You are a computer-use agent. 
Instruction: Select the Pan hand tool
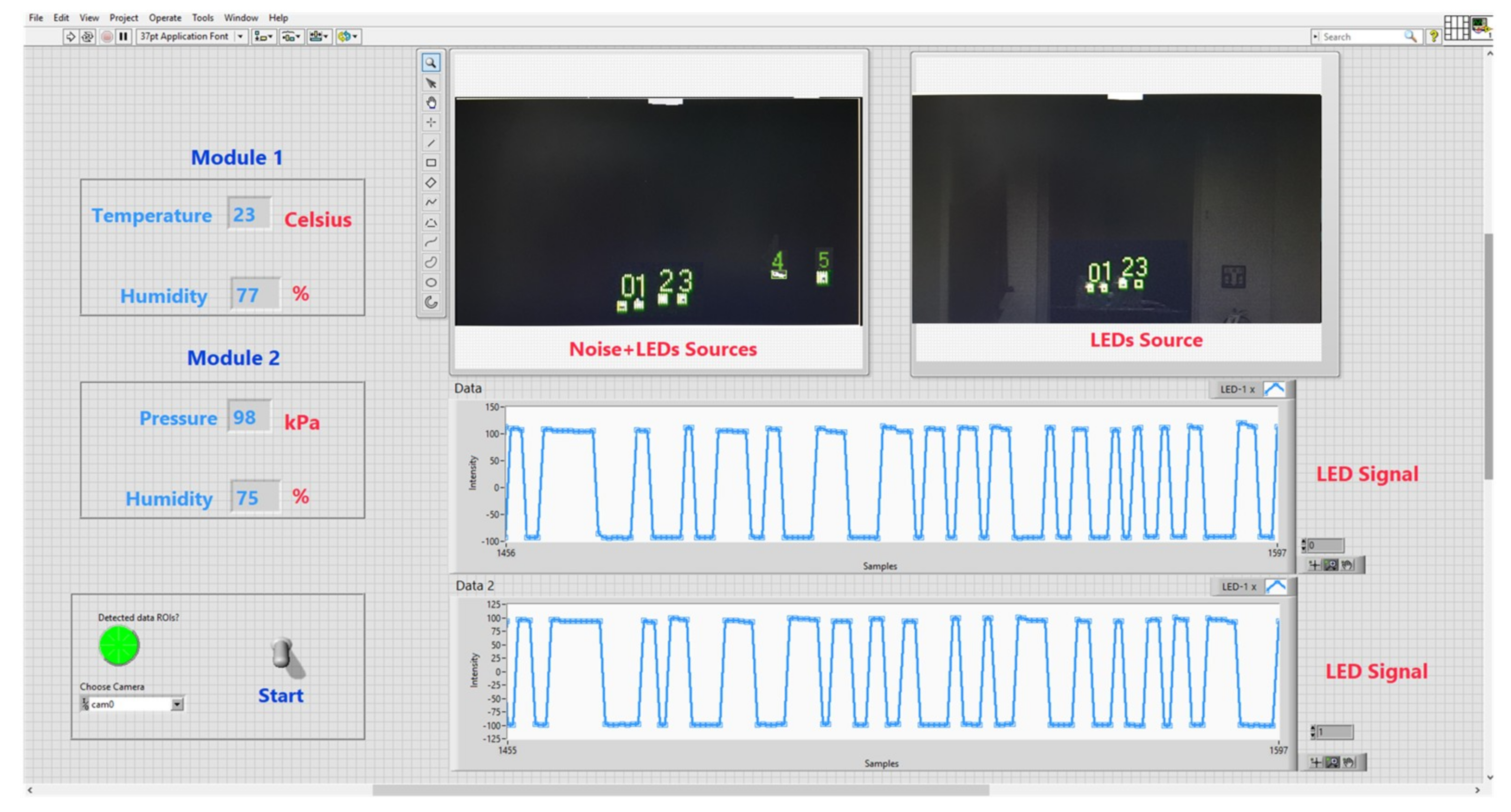431,103
